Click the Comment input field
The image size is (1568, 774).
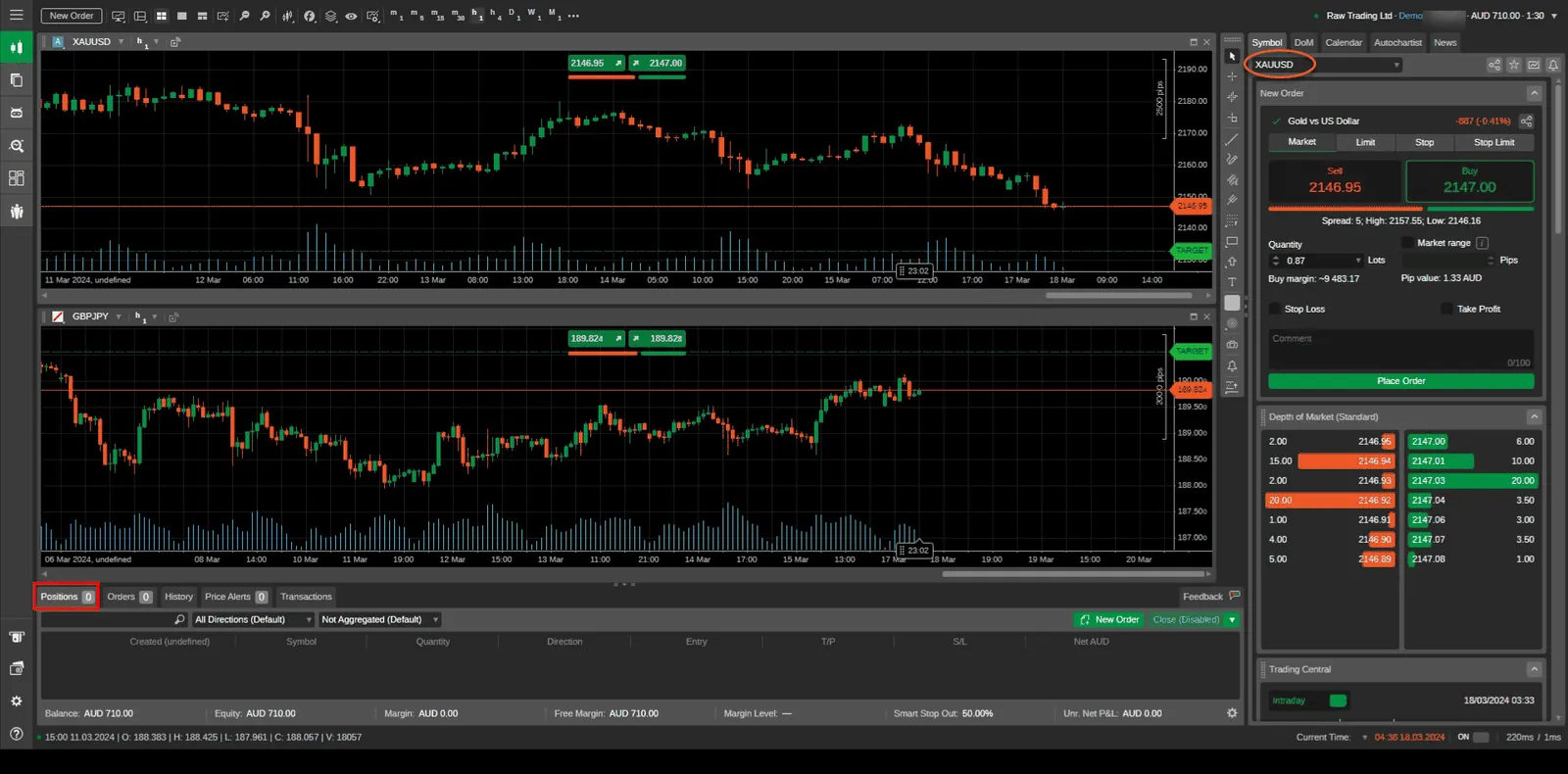click(1400, 349)
